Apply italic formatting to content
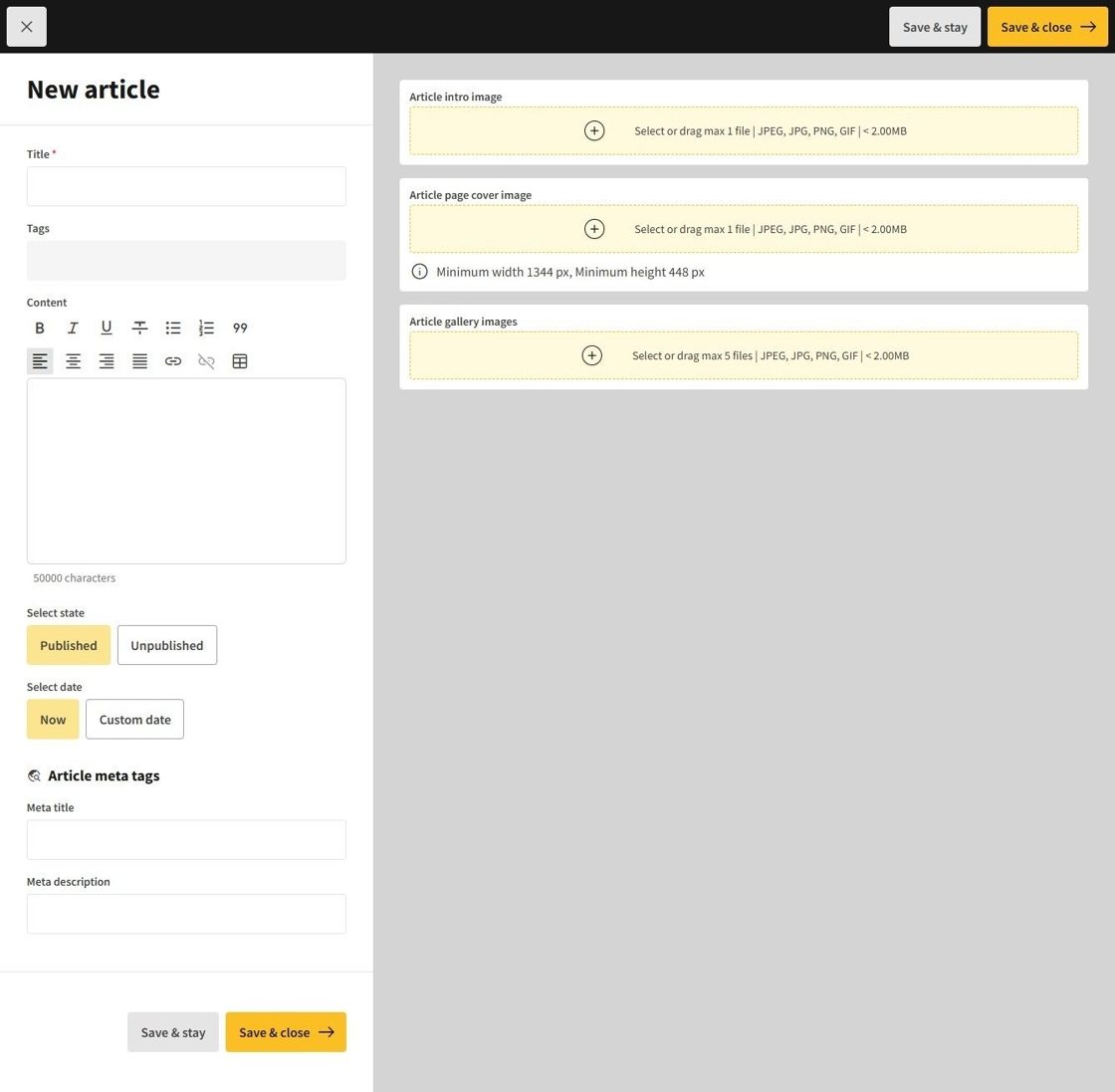The width and height of the screenshot is (1115, 1092). pyautogui.click(x=73, y=328)
